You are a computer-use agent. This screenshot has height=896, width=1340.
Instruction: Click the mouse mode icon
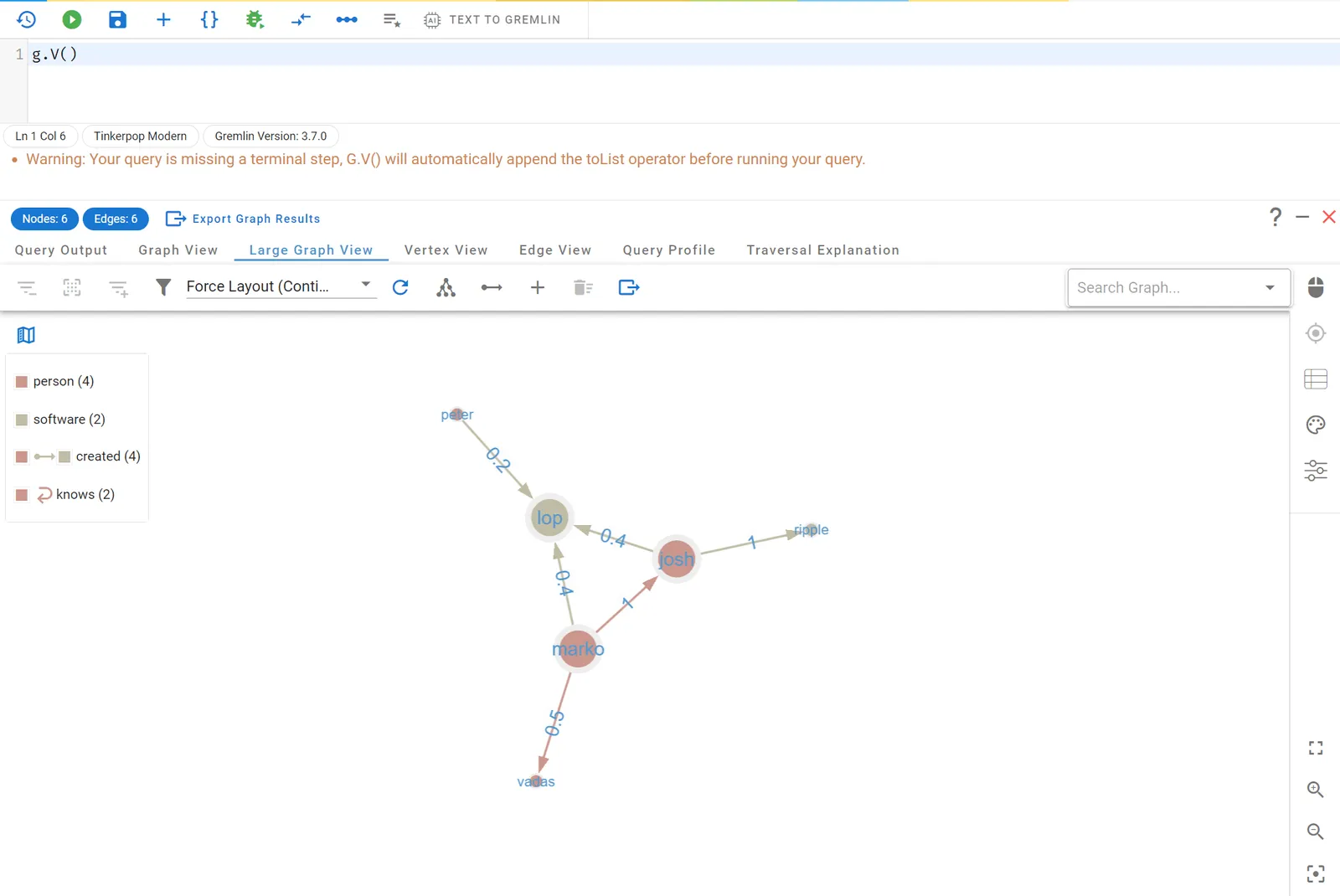point(1316,287)
